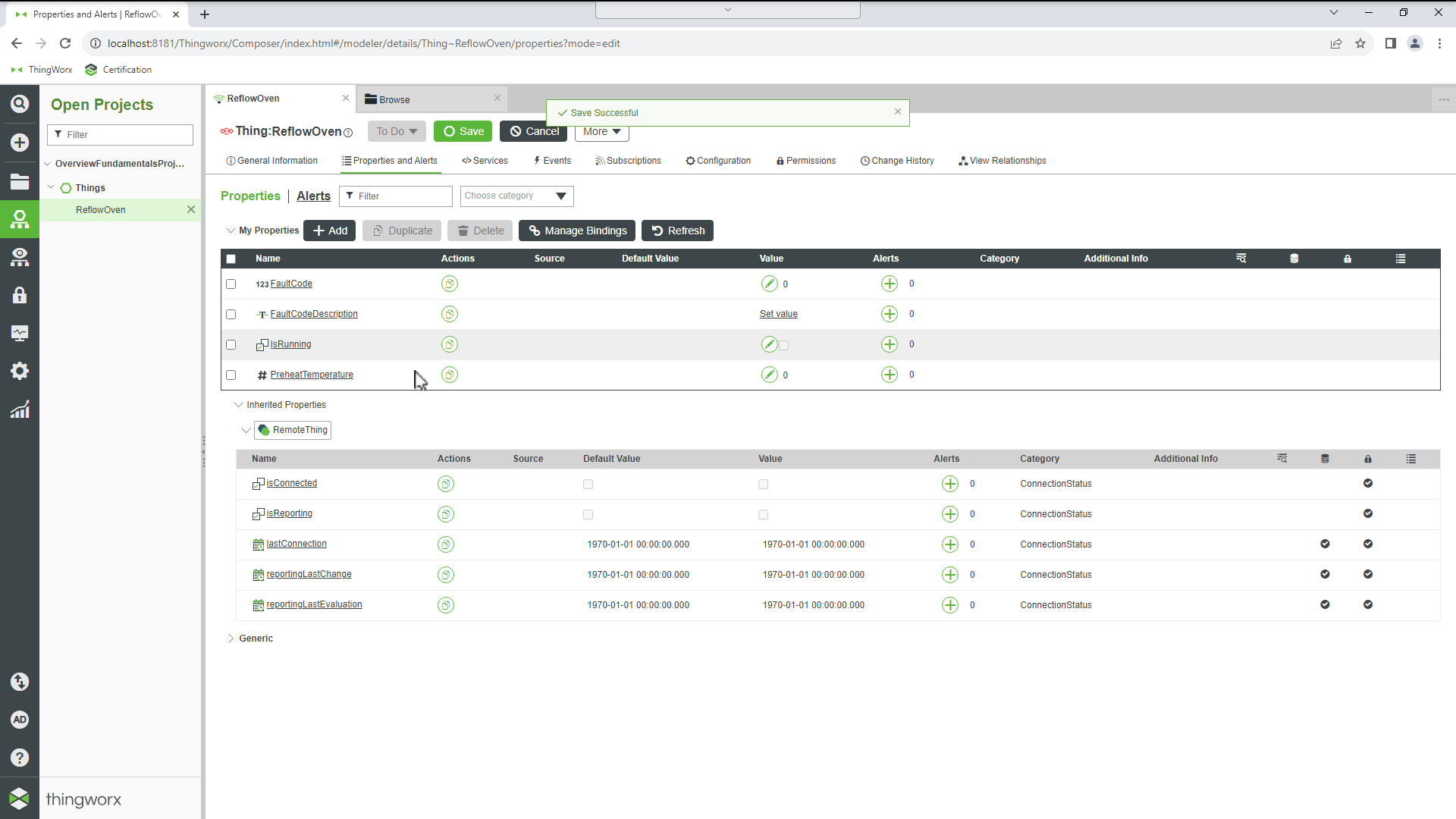Open the Analytics chart sidebar icon
The width and height of the screenshot is (1456, 819).
coord(20,409)
